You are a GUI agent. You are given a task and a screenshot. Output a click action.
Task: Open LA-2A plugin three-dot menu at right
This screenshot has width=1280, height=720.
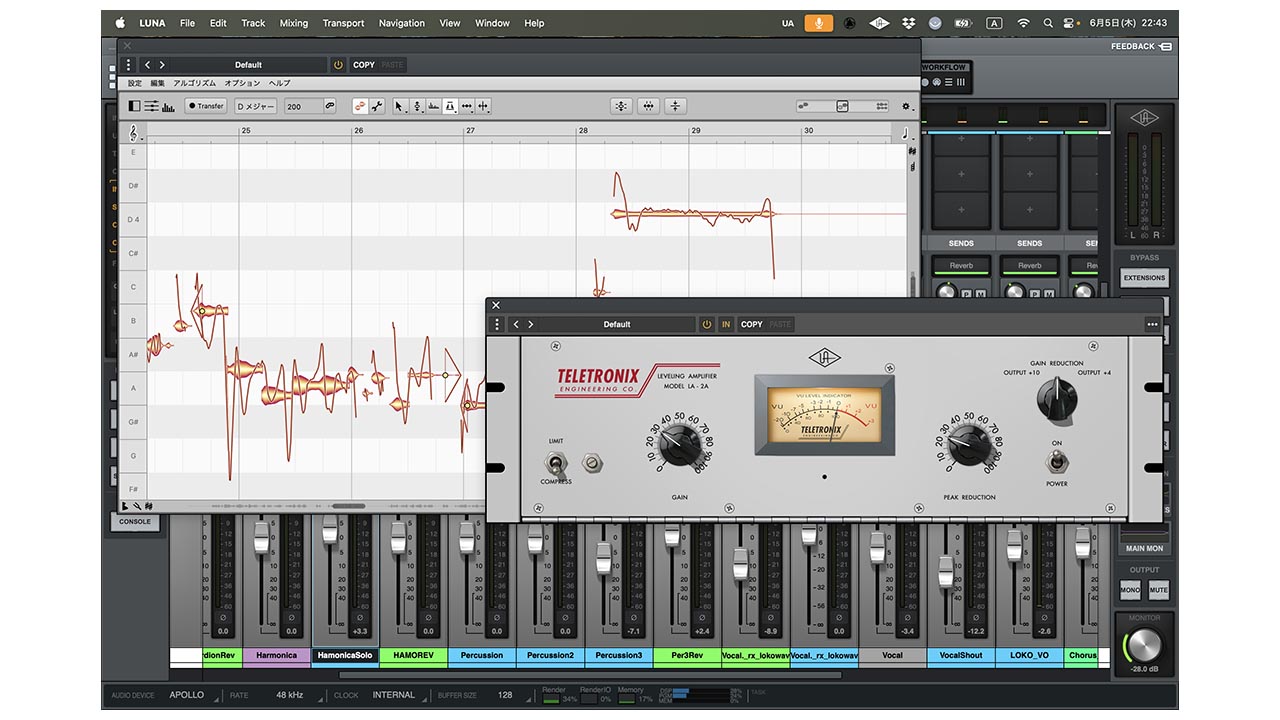click(1152, 324)
